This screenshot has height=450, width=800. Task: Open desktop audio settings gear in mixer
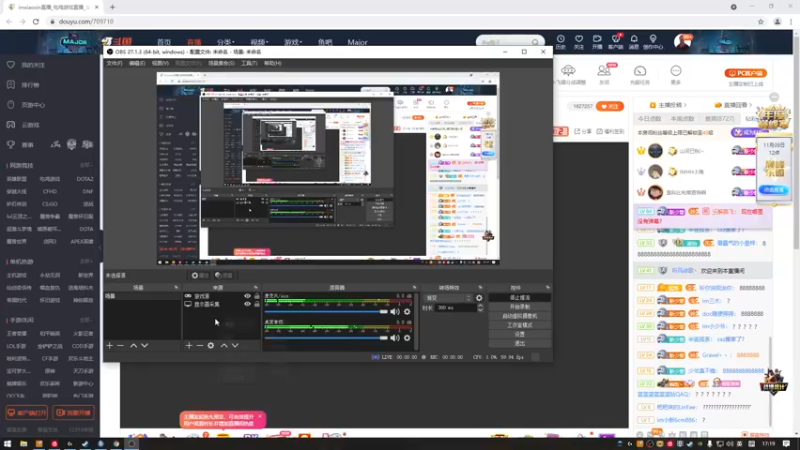[407, 338]
